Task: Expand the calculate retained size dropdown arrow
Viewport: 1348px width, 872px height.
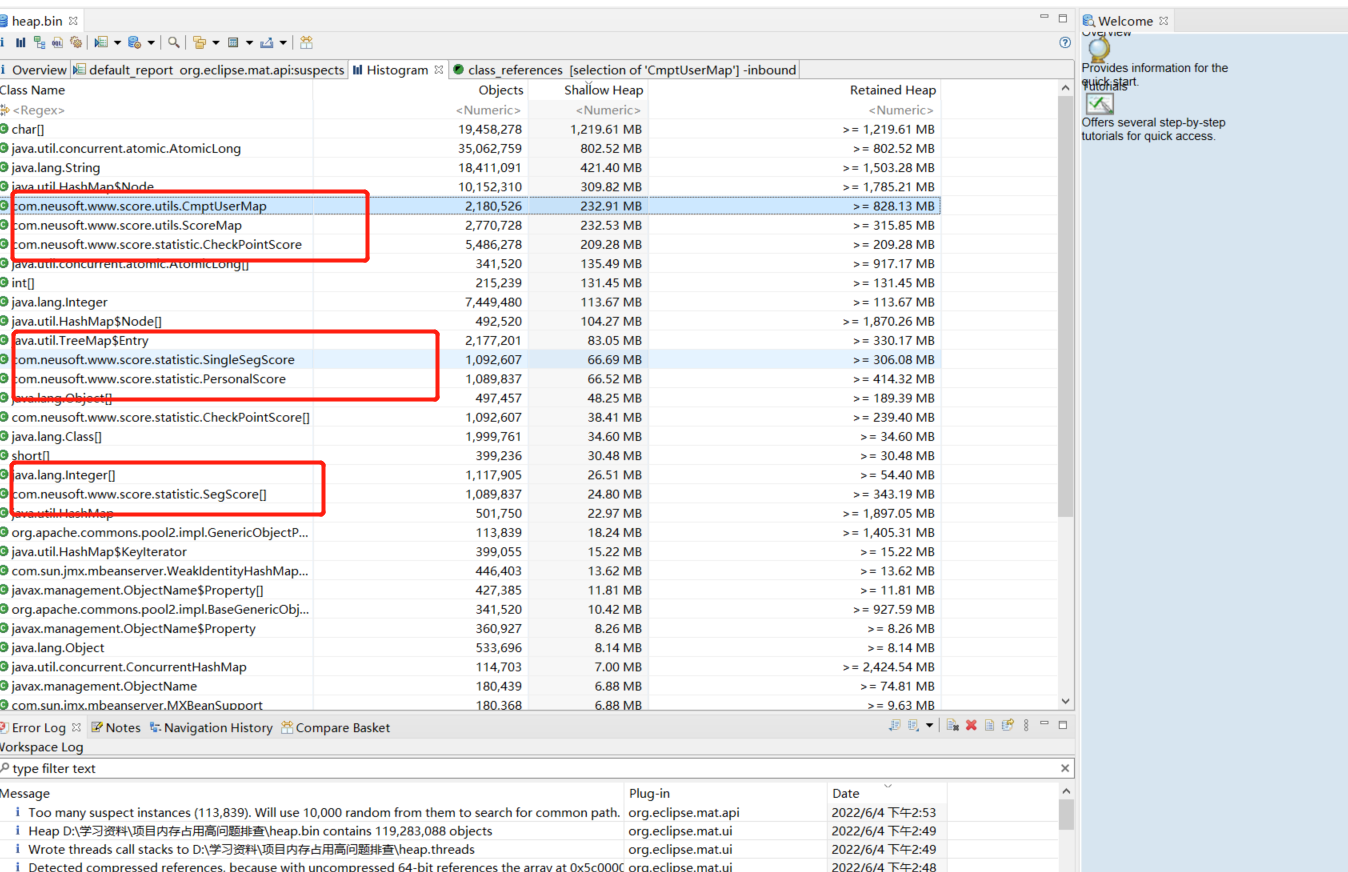Action: [249, 43]
